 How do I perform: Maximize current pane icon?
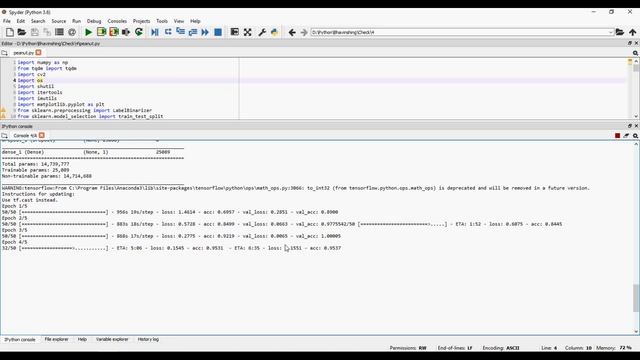tap(234, 32)
